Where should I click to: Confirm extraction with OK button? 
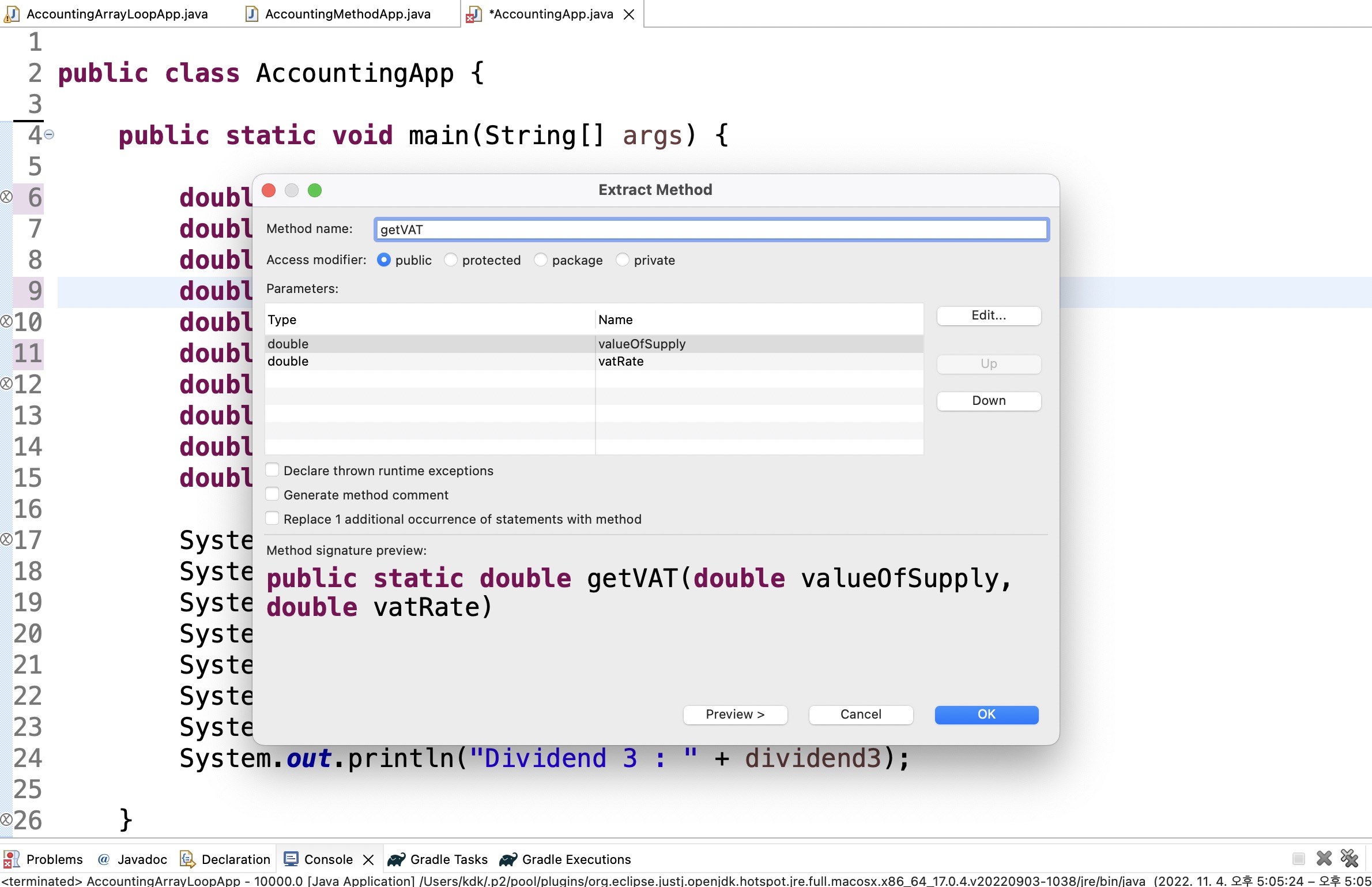(x=986, y=714)
